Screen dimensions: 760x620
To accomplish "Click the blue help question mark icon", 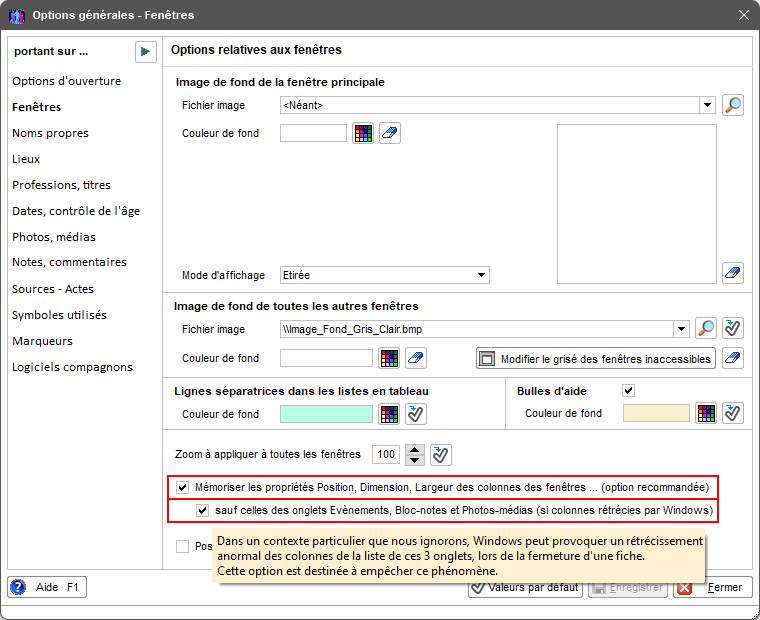I will [17, 587].
